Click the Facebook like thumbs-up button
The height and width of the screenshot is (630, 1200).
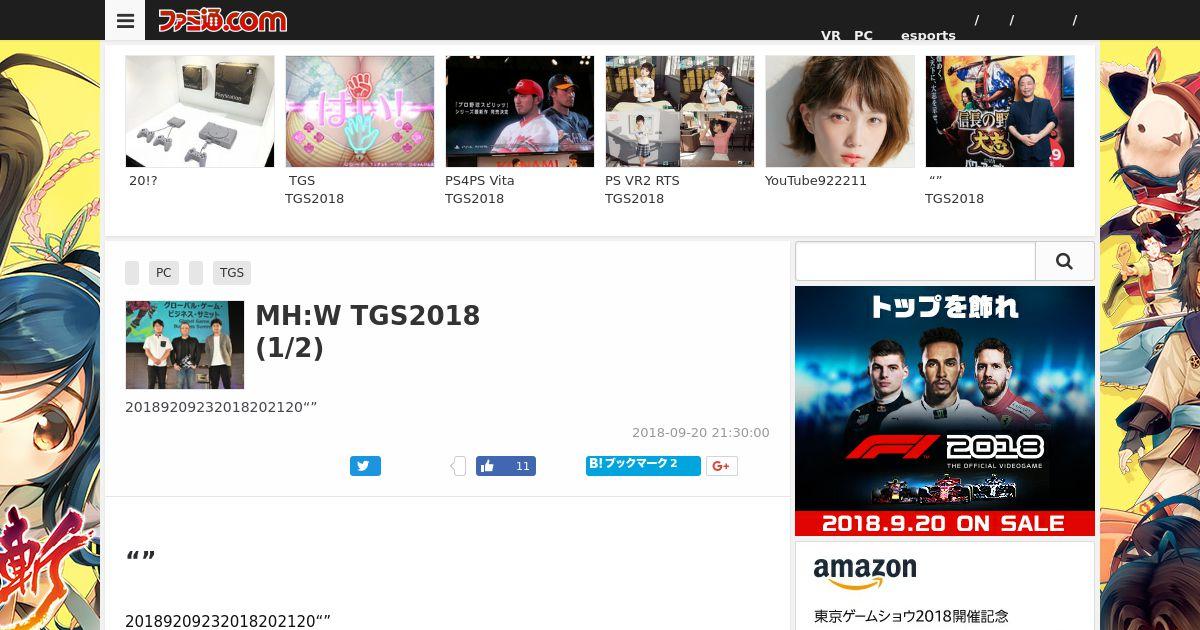click(506, 466)
